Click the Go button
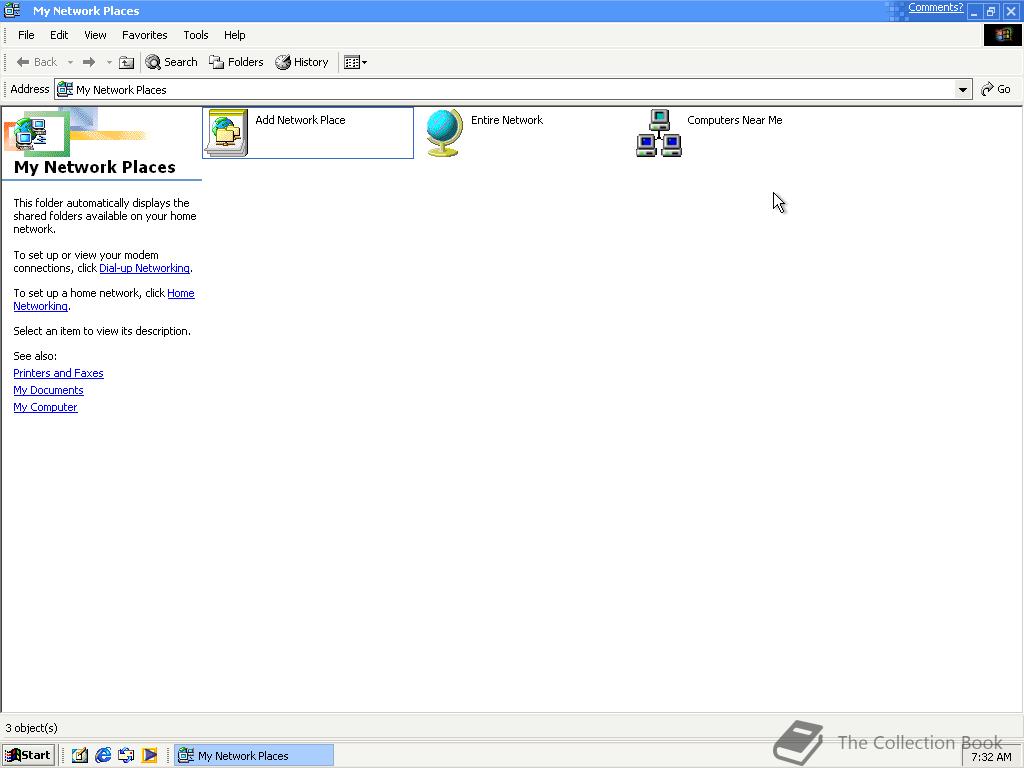 997,89
